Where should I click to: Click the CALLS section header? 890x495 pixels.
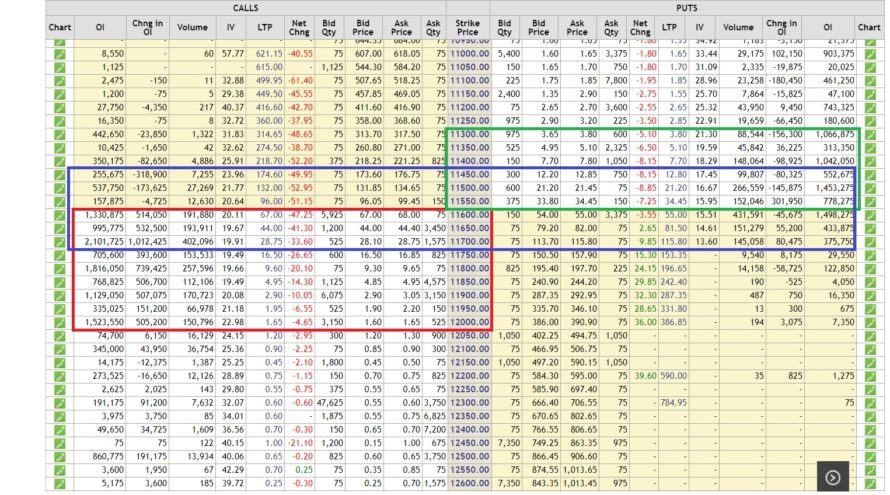pos(246,8)
